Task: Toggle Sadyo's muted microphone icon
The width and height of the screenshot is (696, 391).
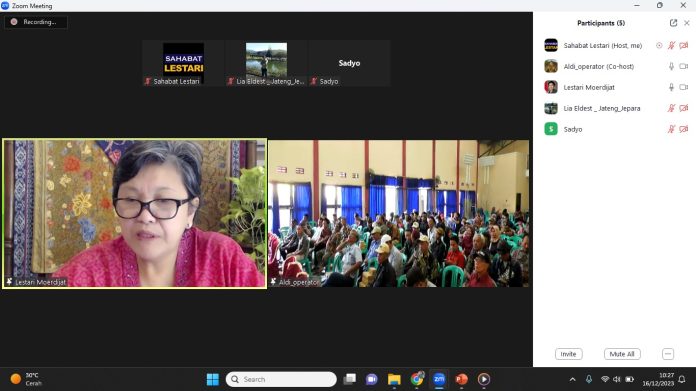Action: tap(671, 129)
